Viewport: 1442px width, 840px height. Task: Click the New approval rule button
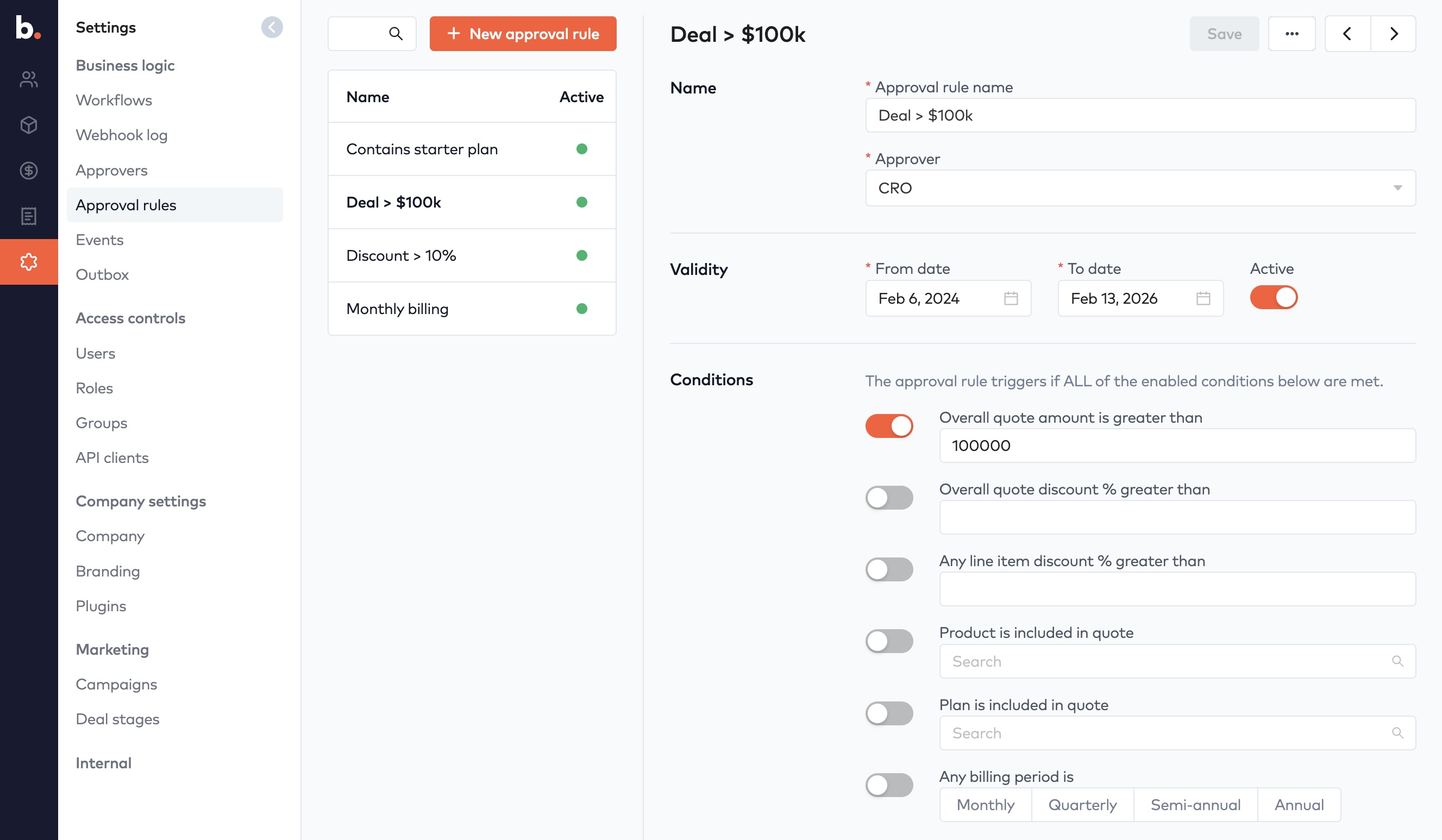(523, 34)
